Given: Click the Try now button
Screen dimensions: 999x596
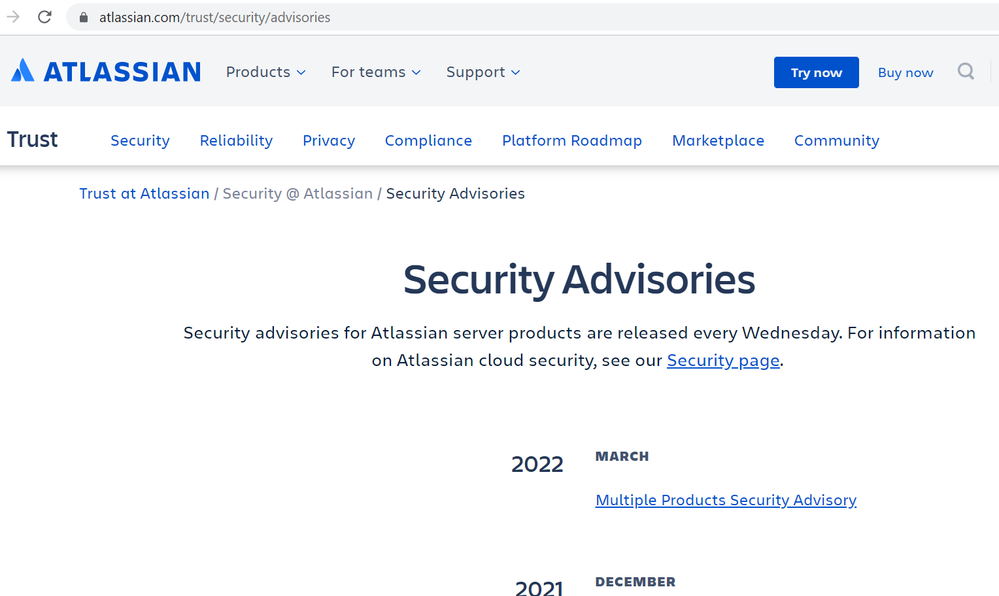Looking at the screenshot, I should click(x=816, y=72).
